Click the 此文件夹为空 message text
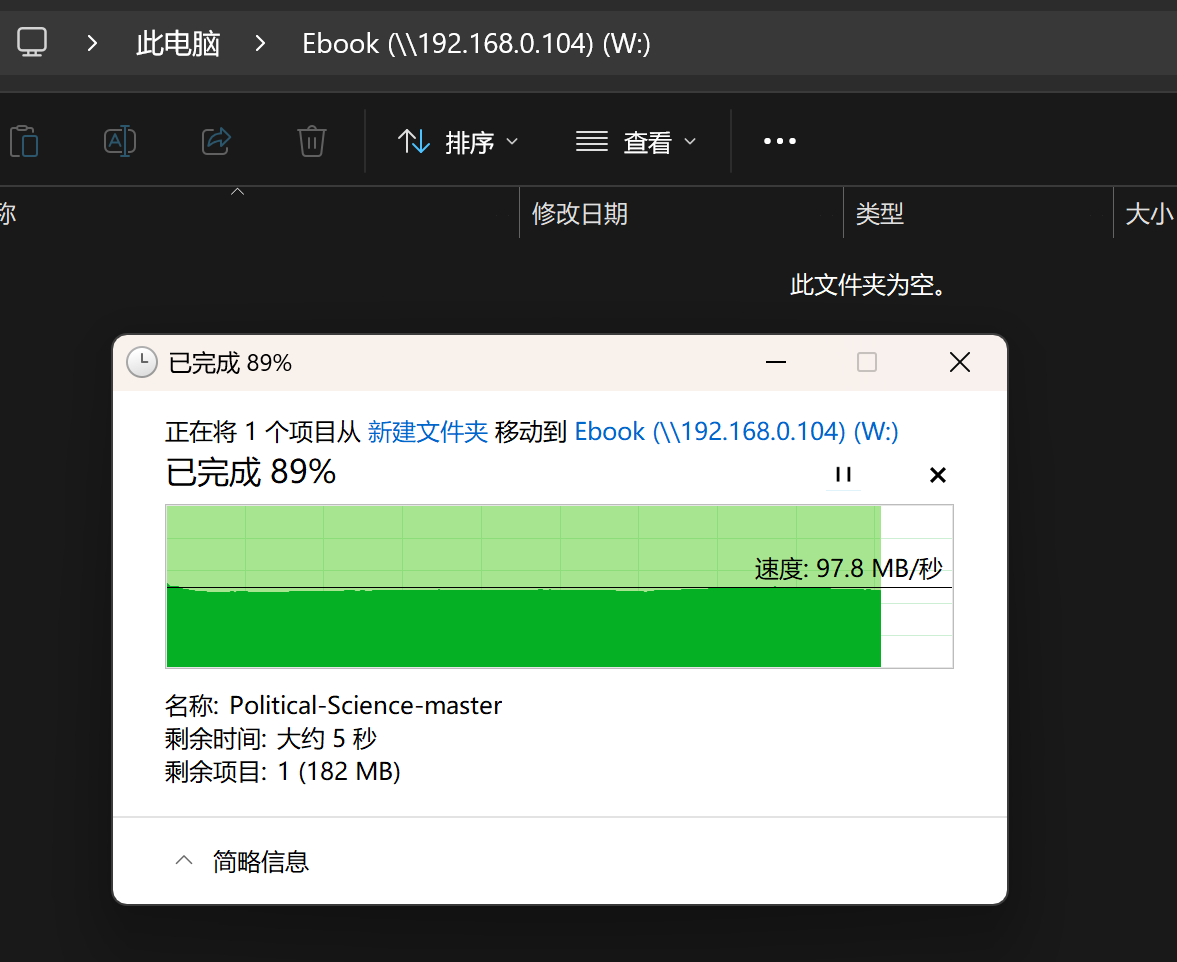1177x962 pixels. click(x=868, y=285)
